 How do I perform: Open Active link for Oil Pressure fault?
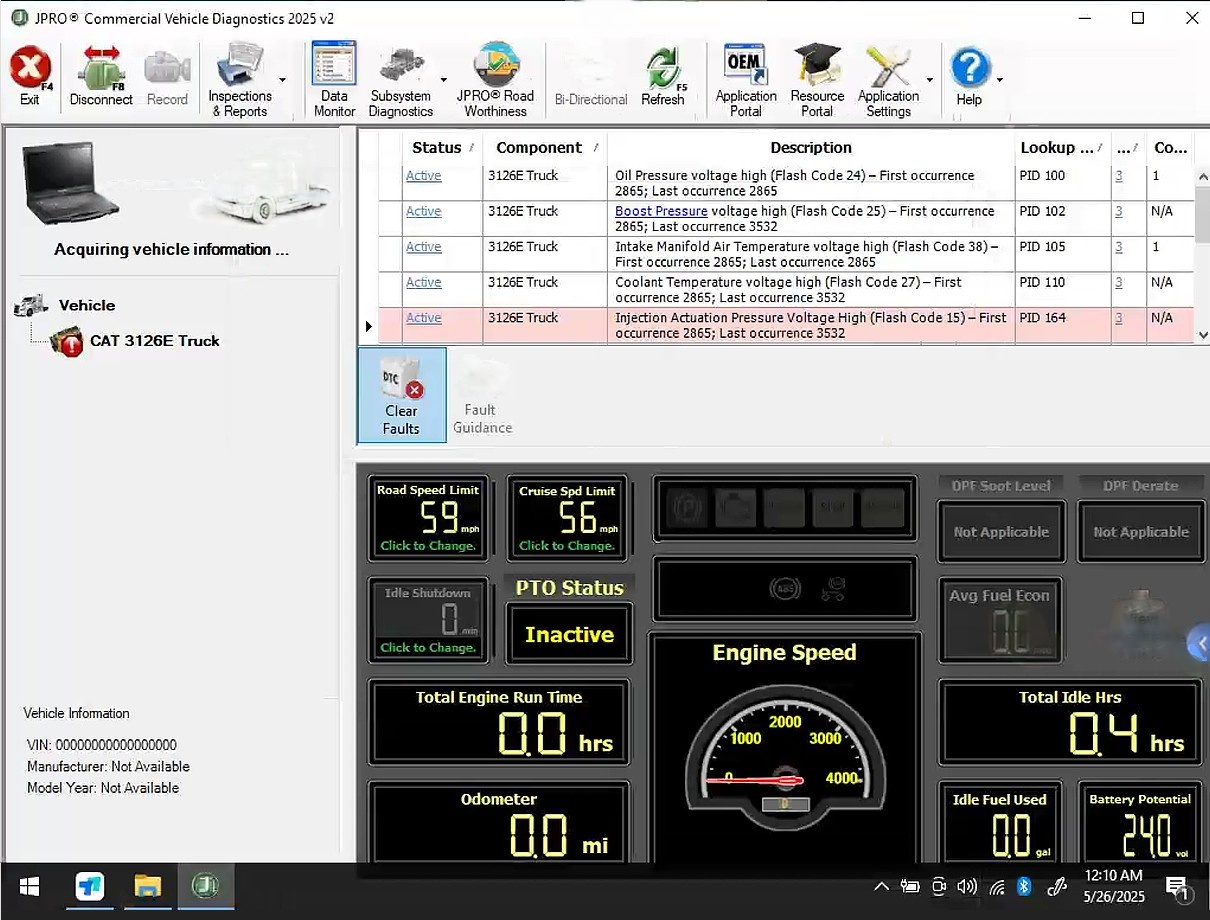(423, 175)
